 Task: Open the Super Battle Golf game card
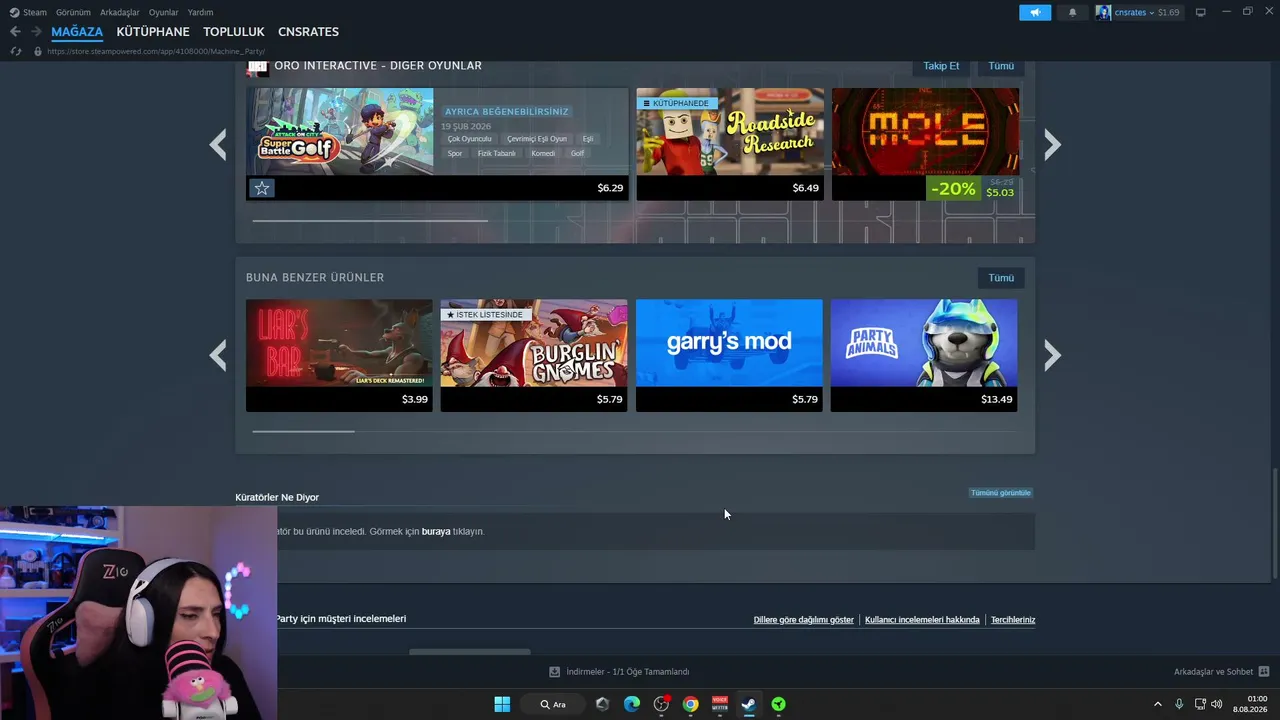(437, 144)
